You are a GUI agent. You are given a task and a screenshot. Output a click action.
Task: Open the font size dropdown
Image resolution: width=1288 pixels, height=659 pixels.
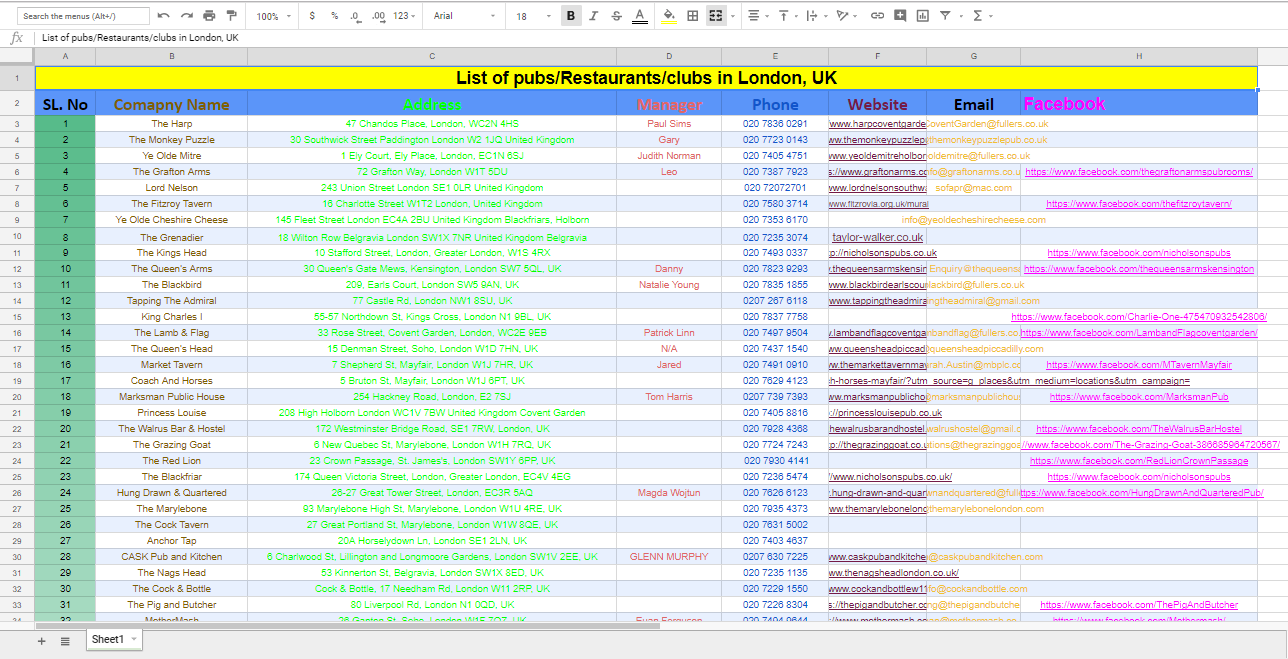(530, 15)
